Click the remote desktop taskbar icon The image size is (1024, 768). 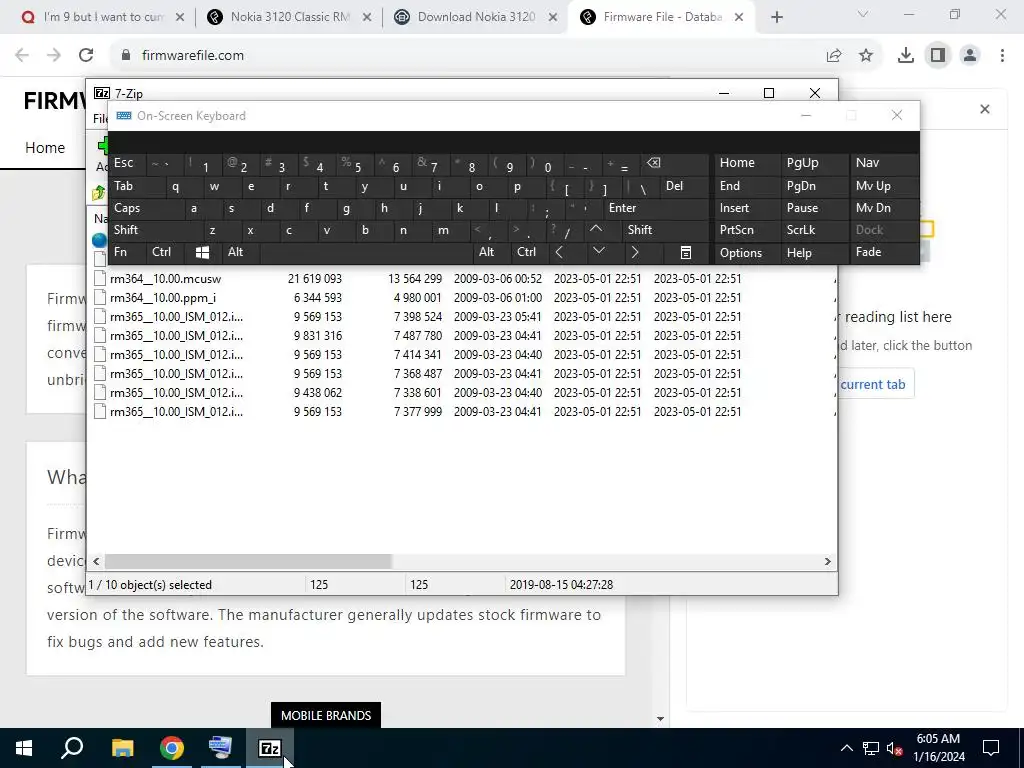(220, 748)
